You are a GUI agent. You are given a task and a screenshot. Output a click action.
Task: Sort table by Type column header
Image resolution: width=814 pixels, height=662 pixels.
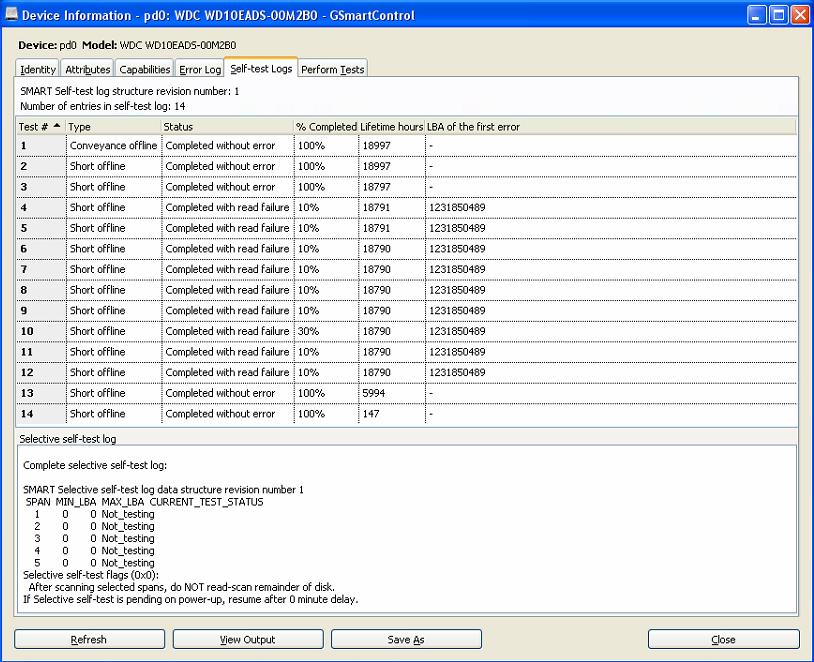coord(113,127)
